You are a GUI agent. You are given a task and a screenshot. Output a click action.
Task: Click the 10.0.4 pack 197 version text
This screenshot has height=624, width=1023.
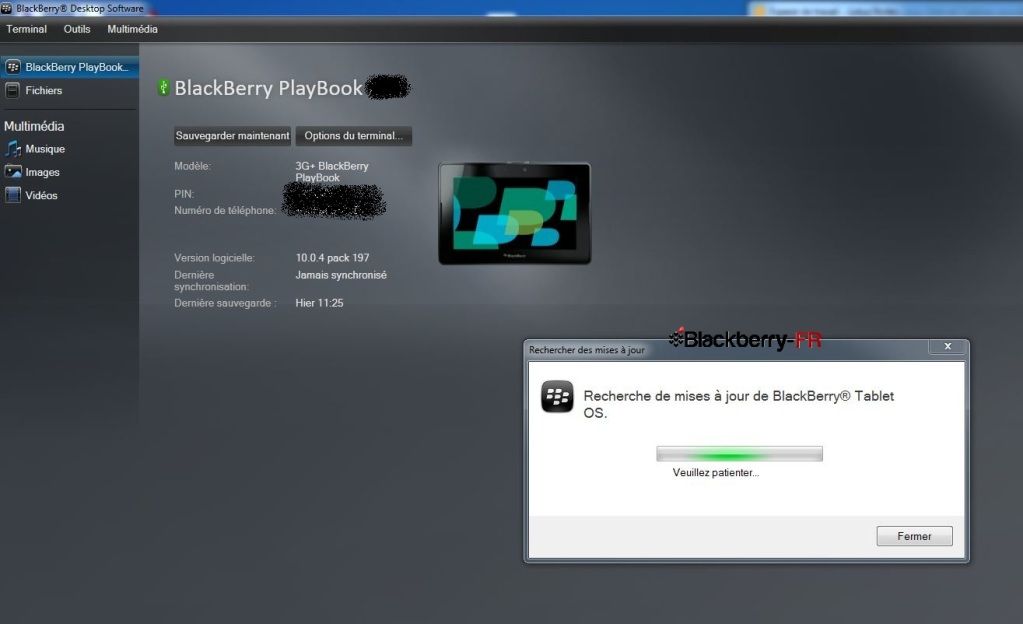tap(332, 258)
